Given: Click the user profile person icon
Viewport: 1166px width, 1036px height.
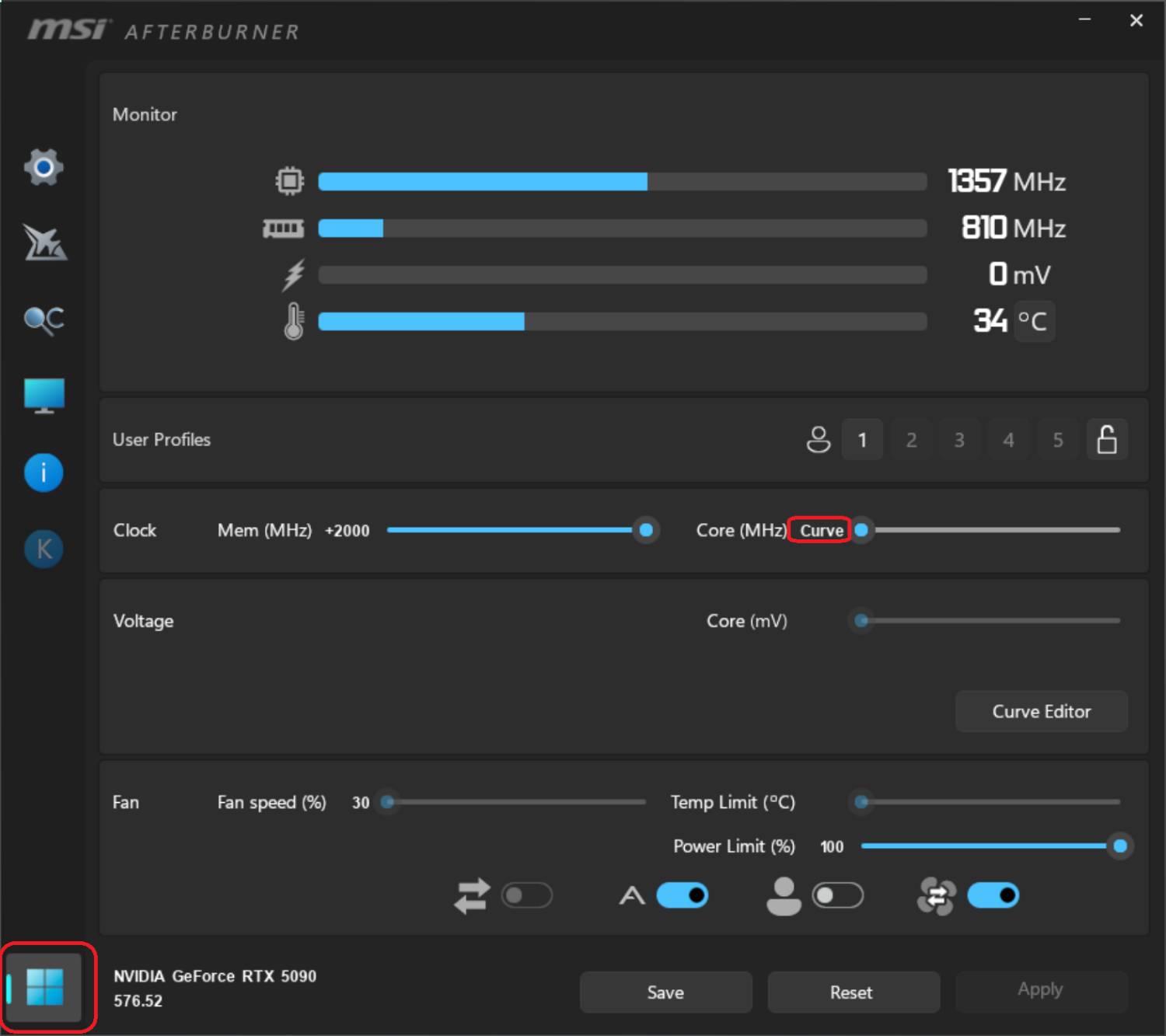Looking at the screenshot, I should pos(818,439).
